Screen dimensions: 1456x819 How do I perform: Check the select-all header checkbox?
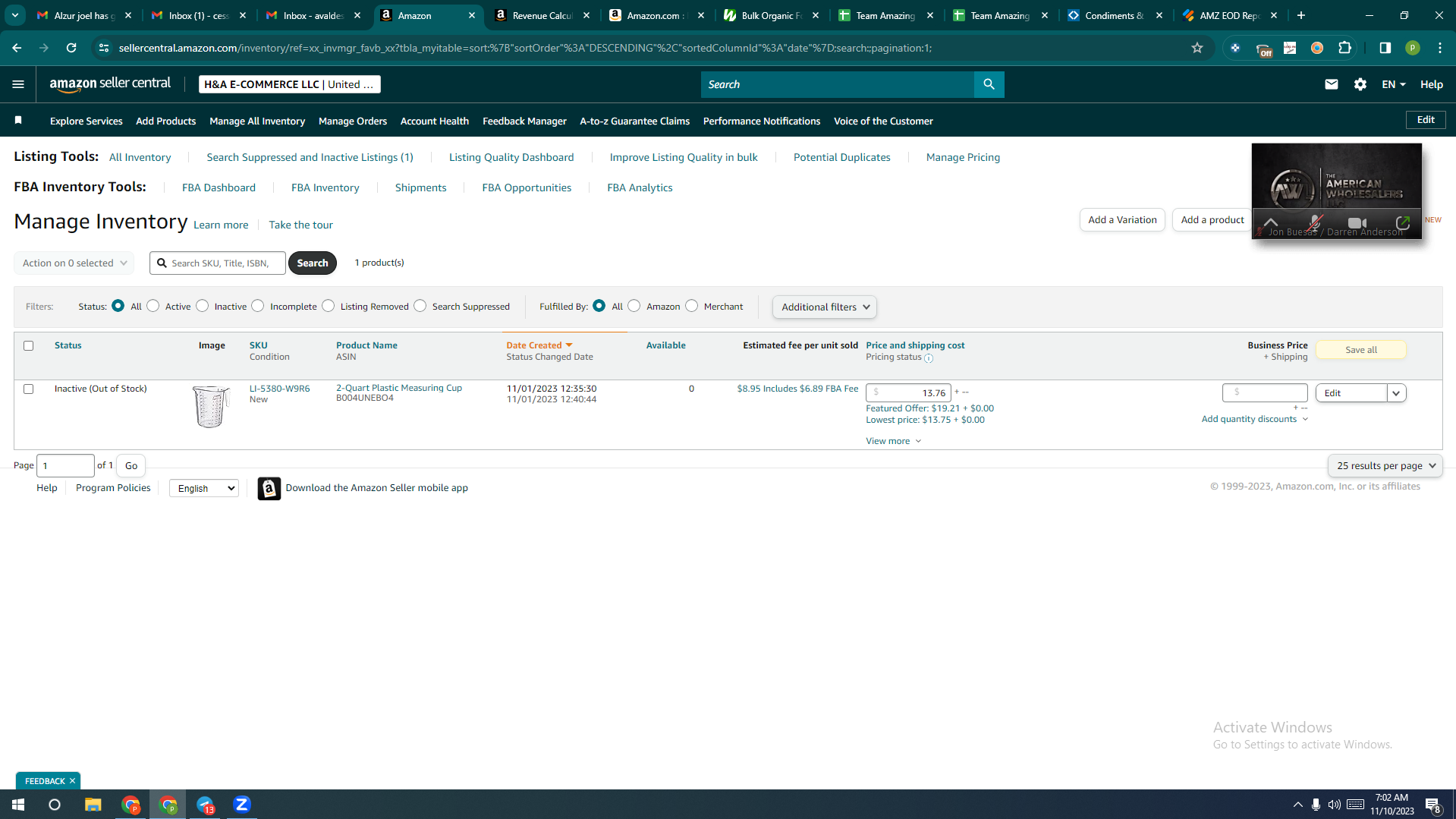pos(29,345)
